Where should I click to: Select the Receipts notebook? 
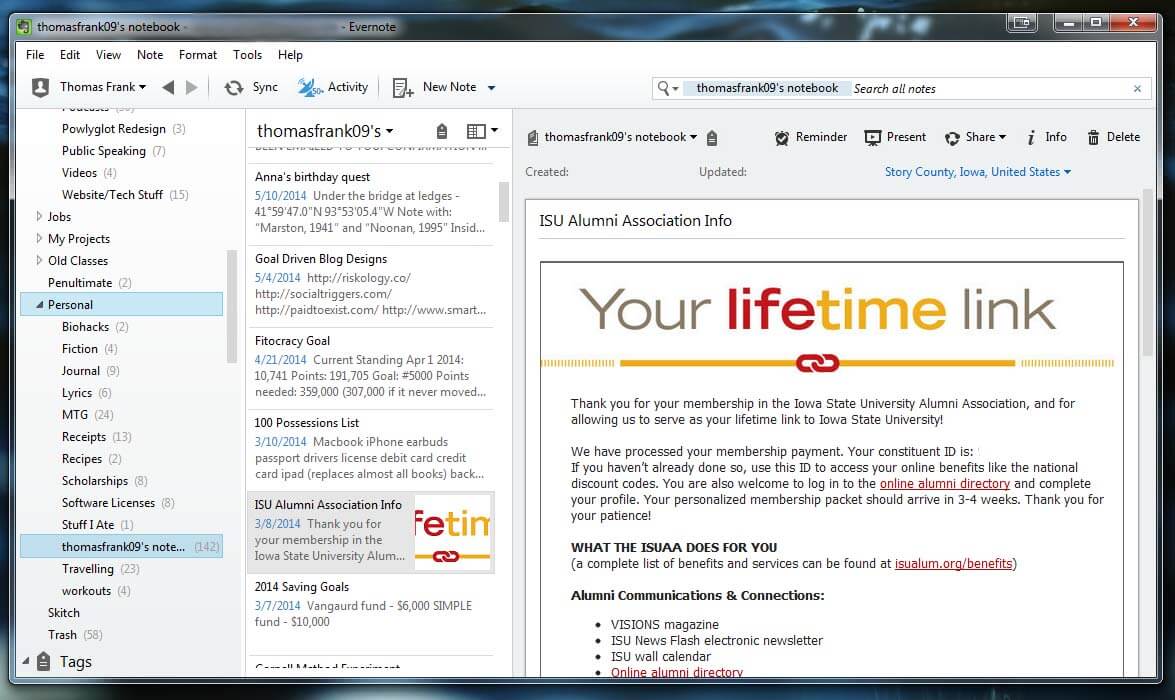[x=83, y=436]
